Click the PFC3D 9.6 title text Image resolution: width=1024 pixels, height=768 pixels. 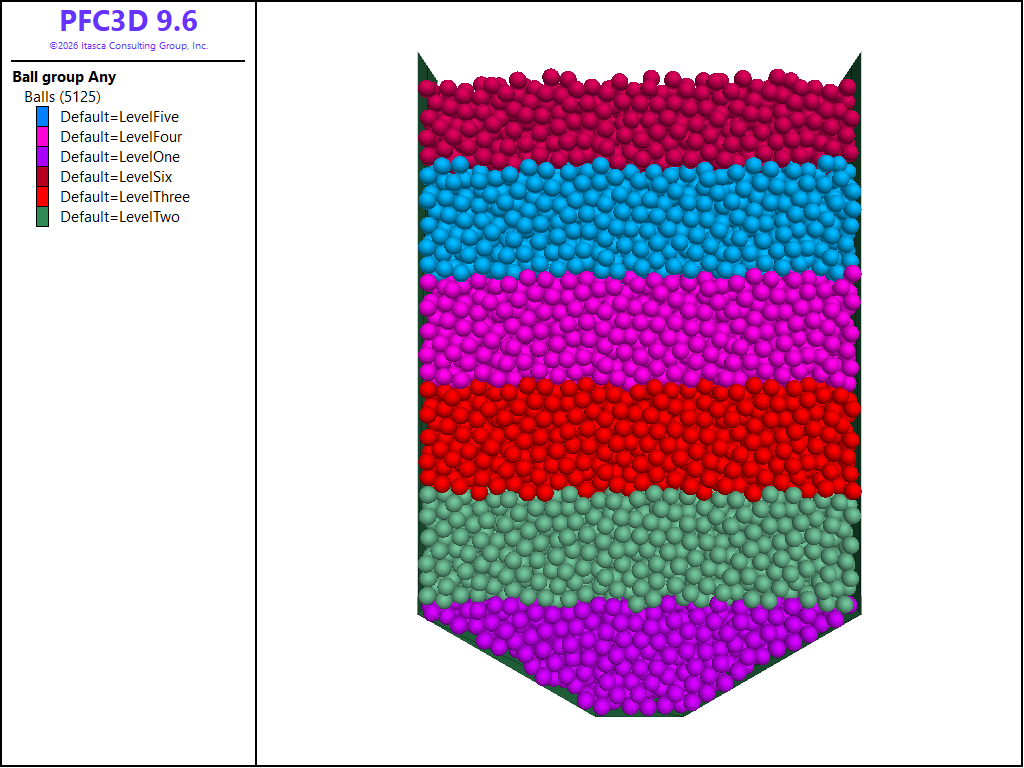128,22
